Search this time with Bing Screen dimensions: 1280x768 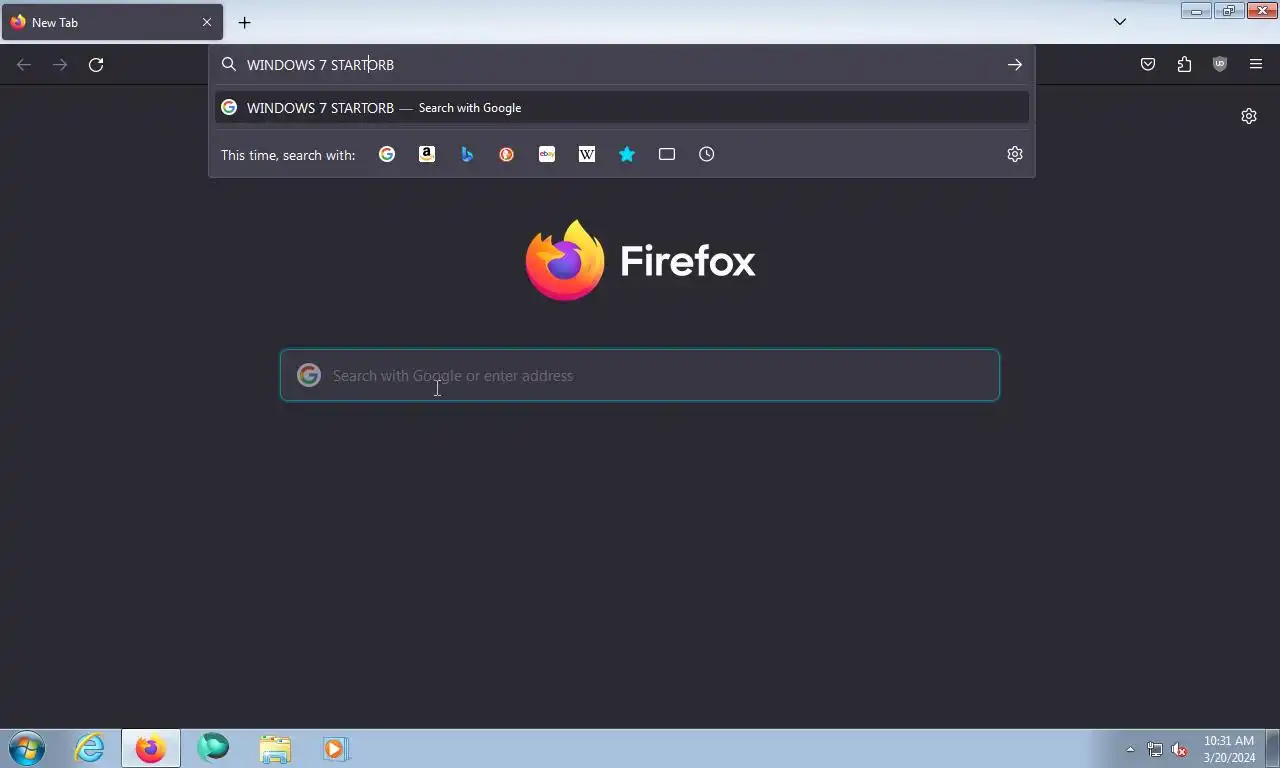(467, 154)
